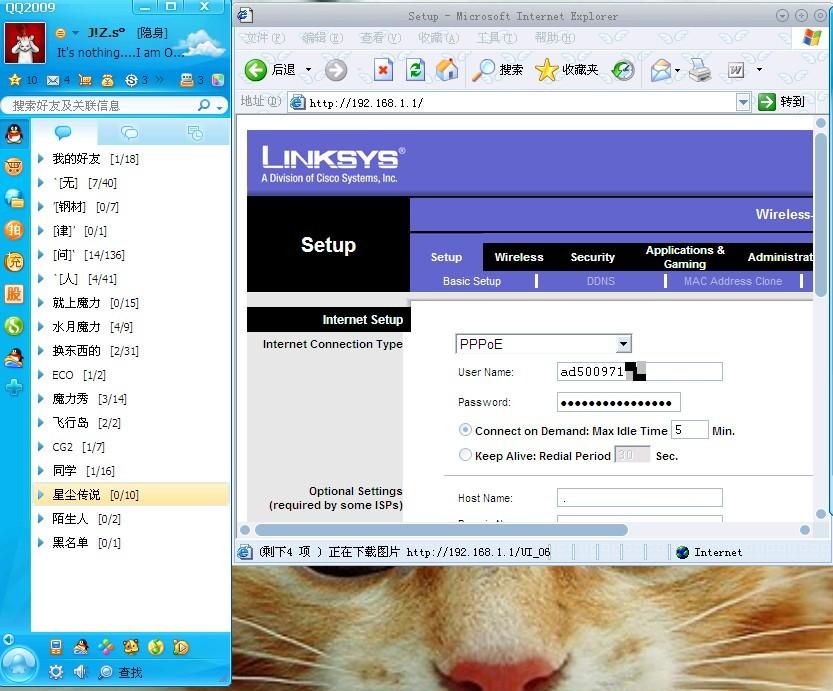Open the DDNS sub-tab
Screen dimensions: 833x691
[x=601, y=281]
